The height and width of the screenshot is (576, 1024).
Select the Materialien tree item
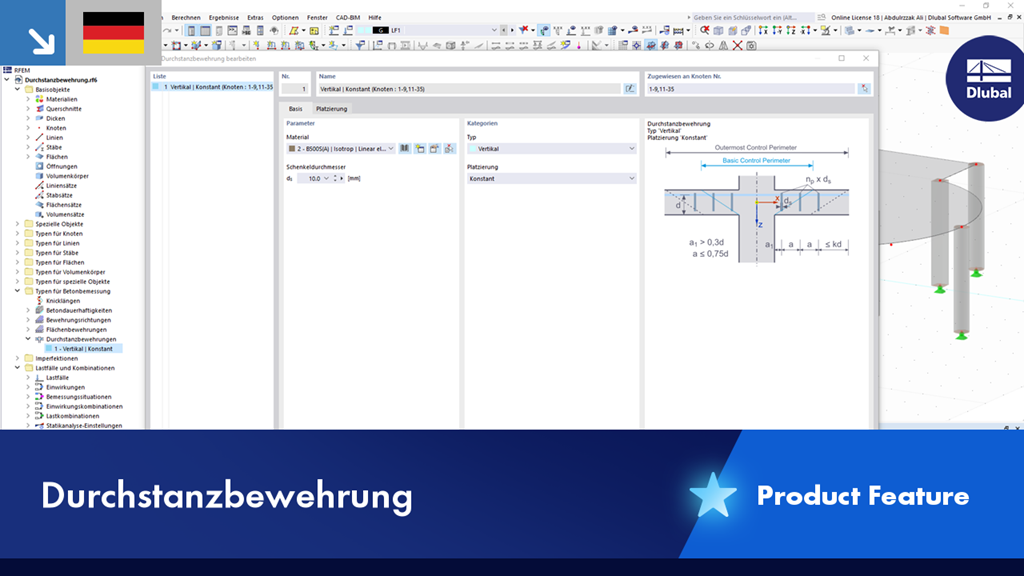point(61,99)
